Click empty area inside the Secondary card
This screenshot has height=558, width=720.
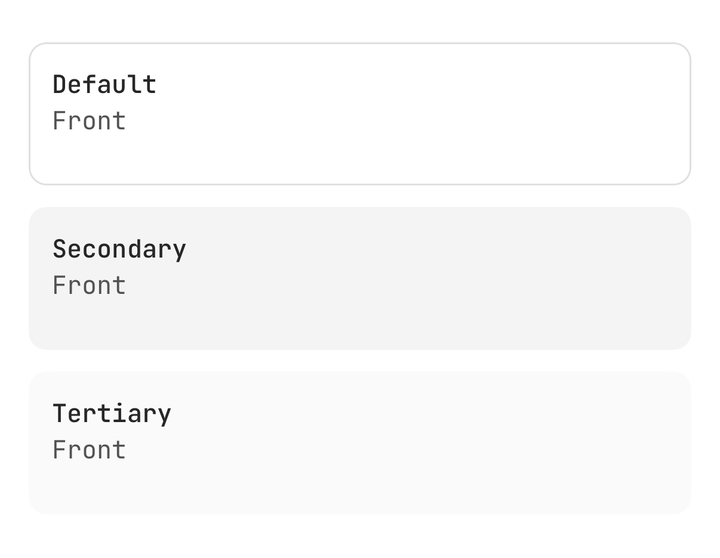pyautogui.click(x=413, y=278)
